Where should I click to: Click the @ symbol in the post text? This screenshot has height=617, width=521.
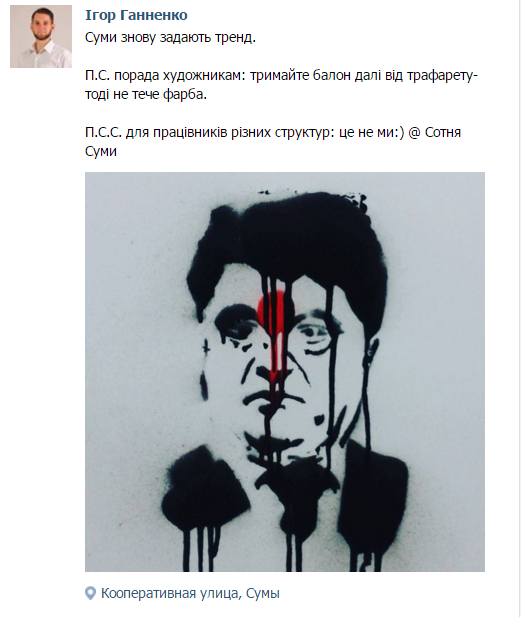[x=414, y=133]
